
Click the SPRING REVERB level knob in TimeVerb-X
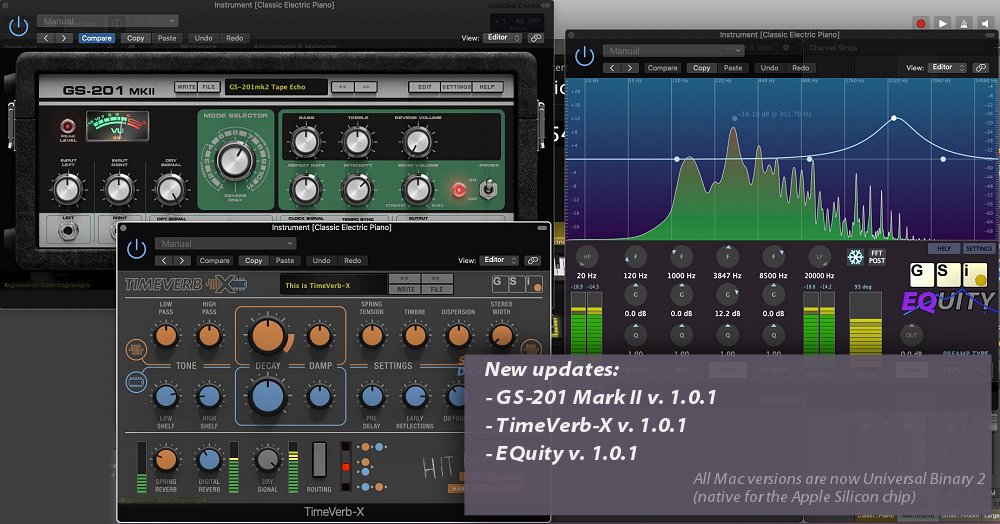[166, 459]
